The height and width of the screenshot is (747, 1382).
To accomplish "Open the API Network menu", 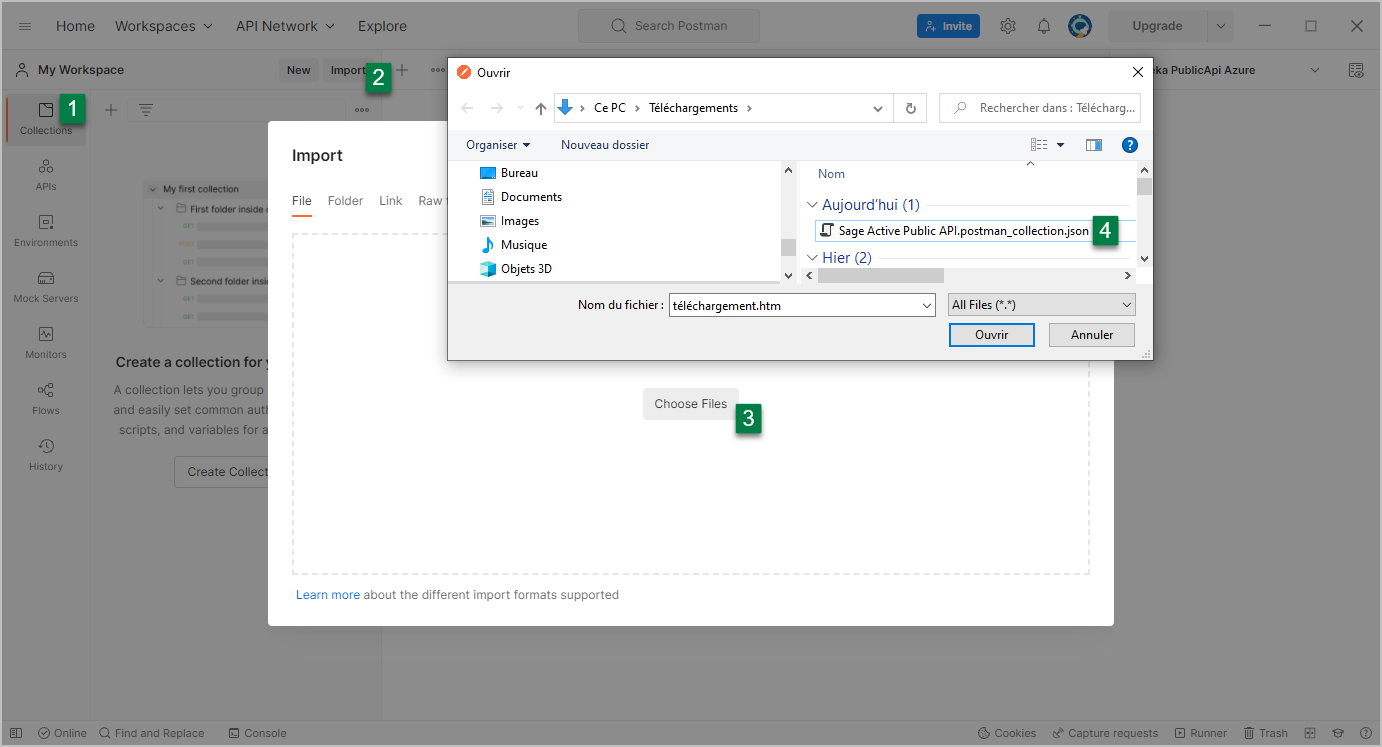I will click(x=285, y=26).
